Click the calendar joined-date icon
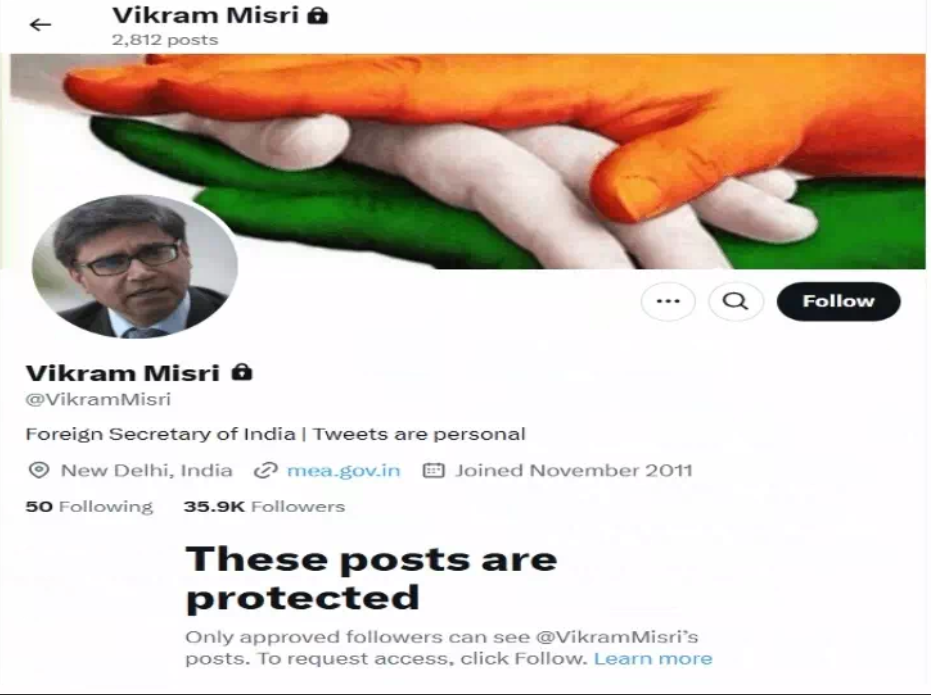The image size is (931, 695). point(433,471)
